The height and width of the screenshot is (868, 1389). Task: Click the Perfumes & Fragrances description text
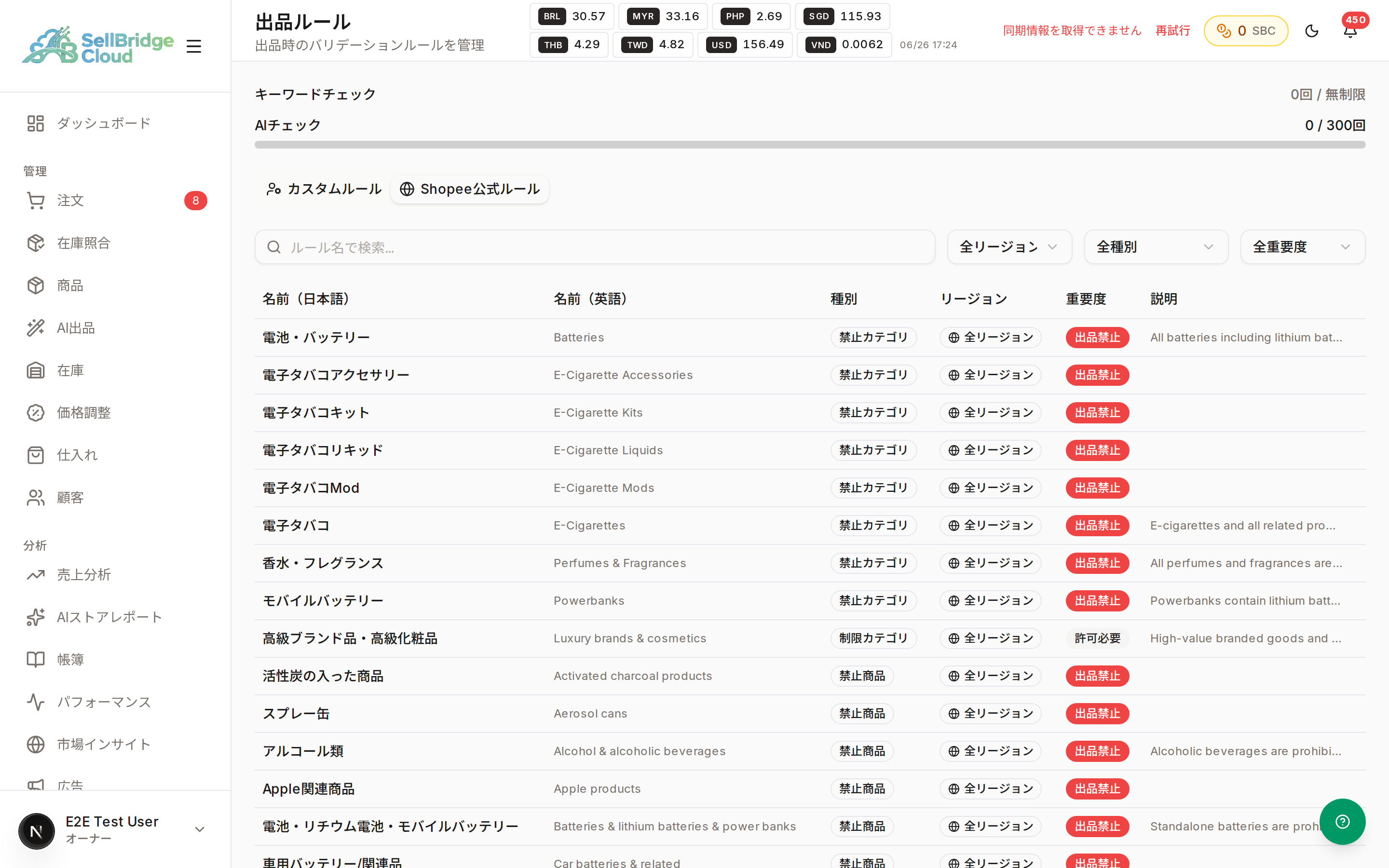(1246, 563)
